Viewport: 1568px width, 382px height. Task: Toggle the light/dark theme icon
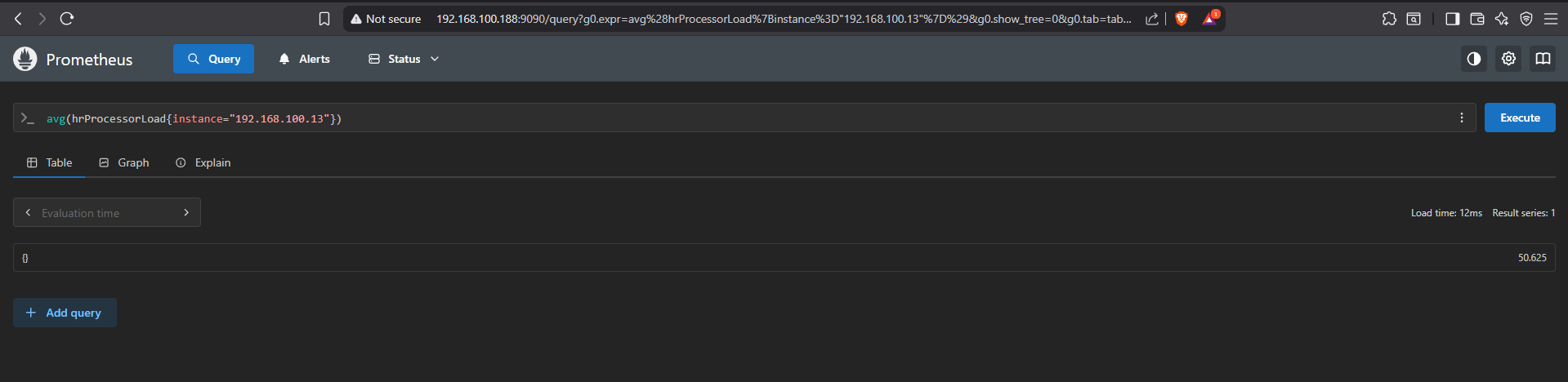[x=1473, y=59]
